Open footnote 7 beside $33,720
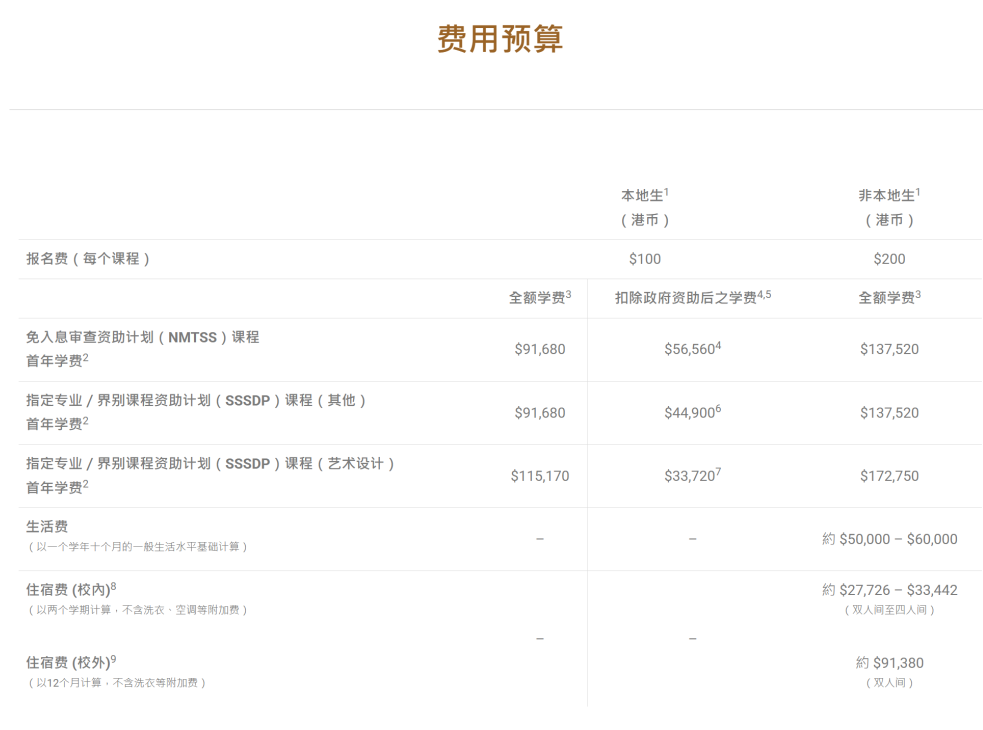This screenshot has height=730, width=983. coord(718,471)
